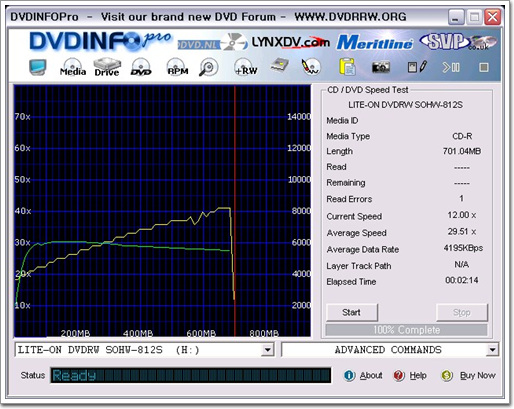Screen dimensions: 514x409
Task: Open the RPM speed test tool
Action: [x=177, y=67]
